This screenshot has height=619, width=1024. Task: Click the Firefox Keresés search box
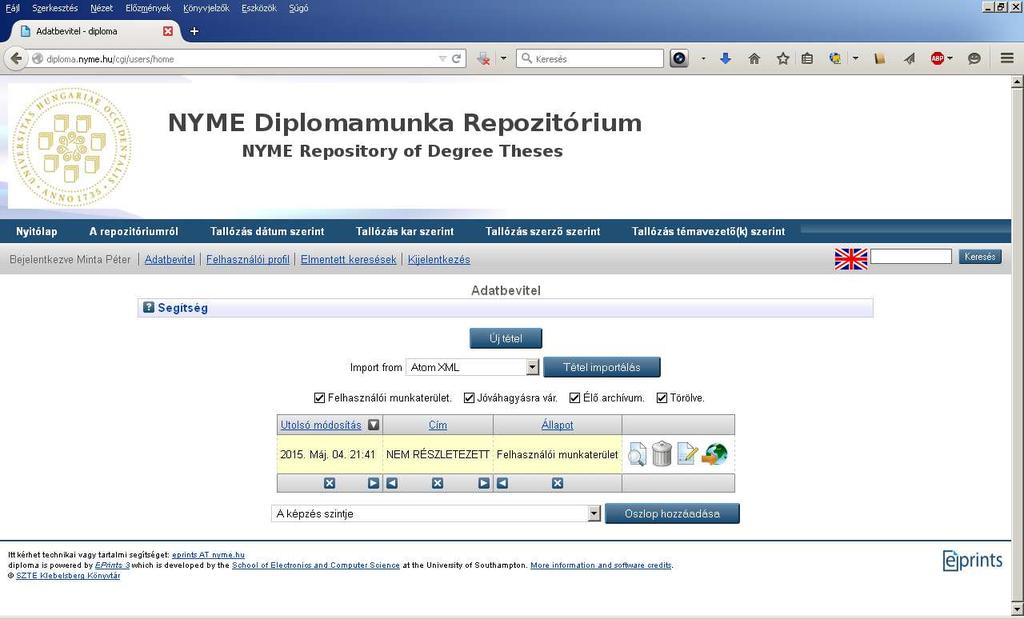tap(590, 59)
